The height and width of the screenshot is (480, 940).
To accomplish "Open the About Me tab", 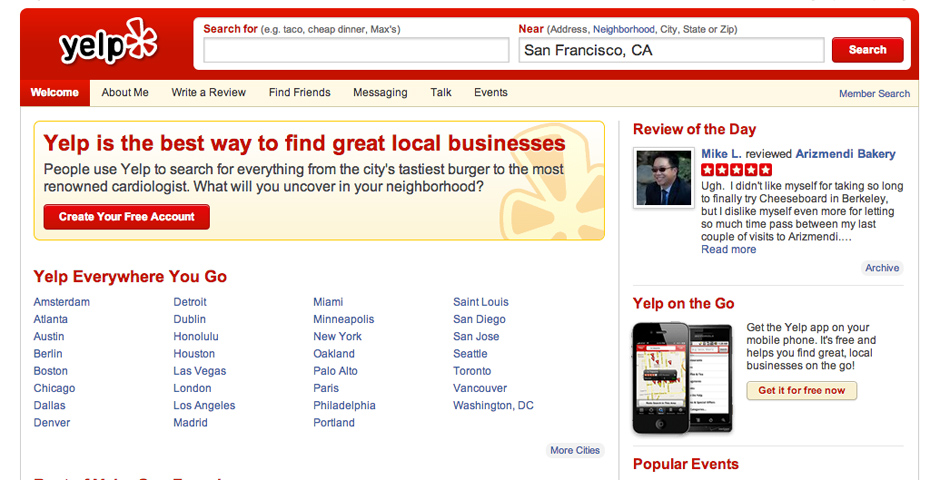I will tap(125, 92).
